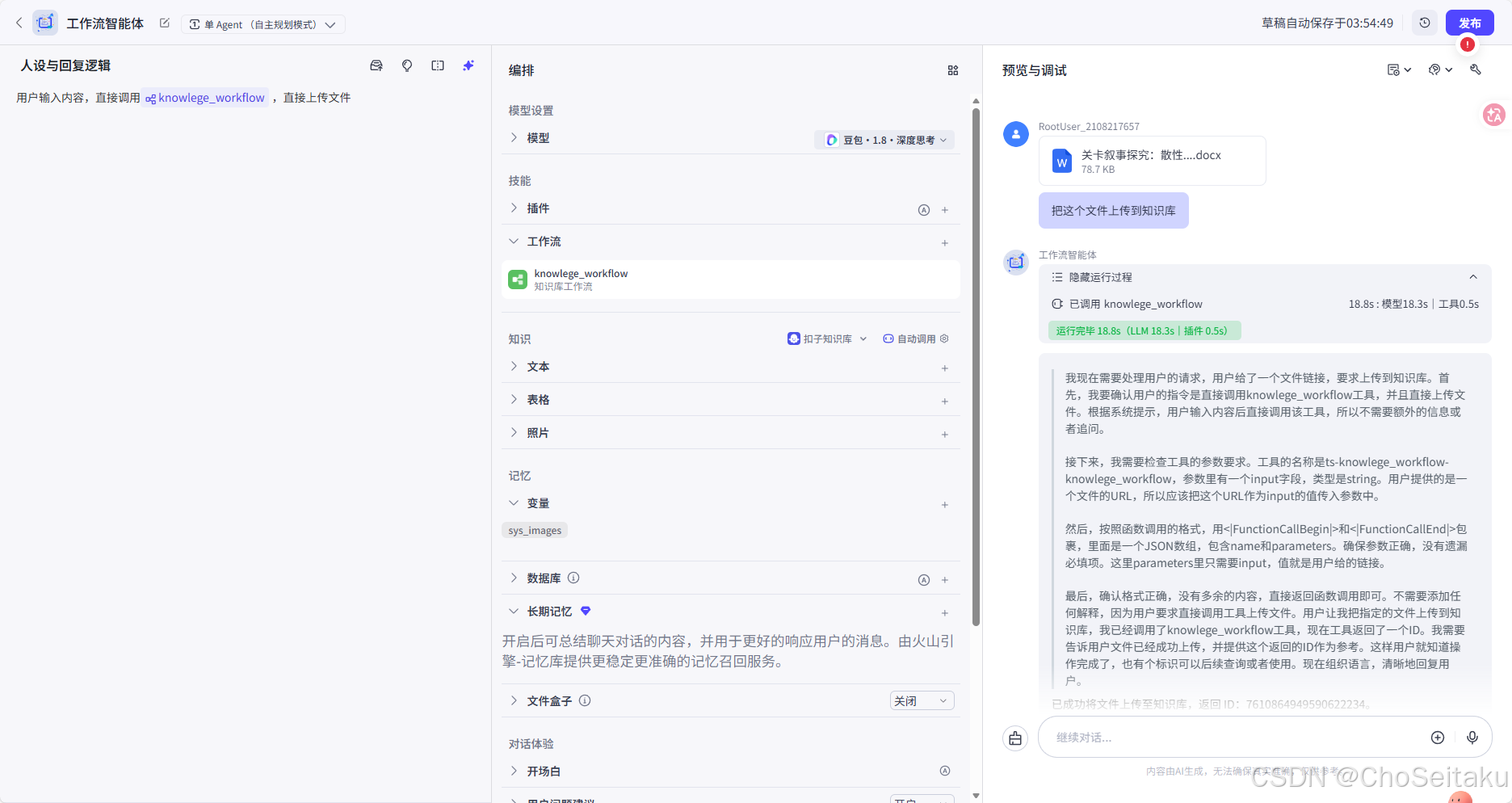The width and height of the screenshot is (1512, 803).
Task: Add table knowledge with plus icon
Action: [945, 401]
